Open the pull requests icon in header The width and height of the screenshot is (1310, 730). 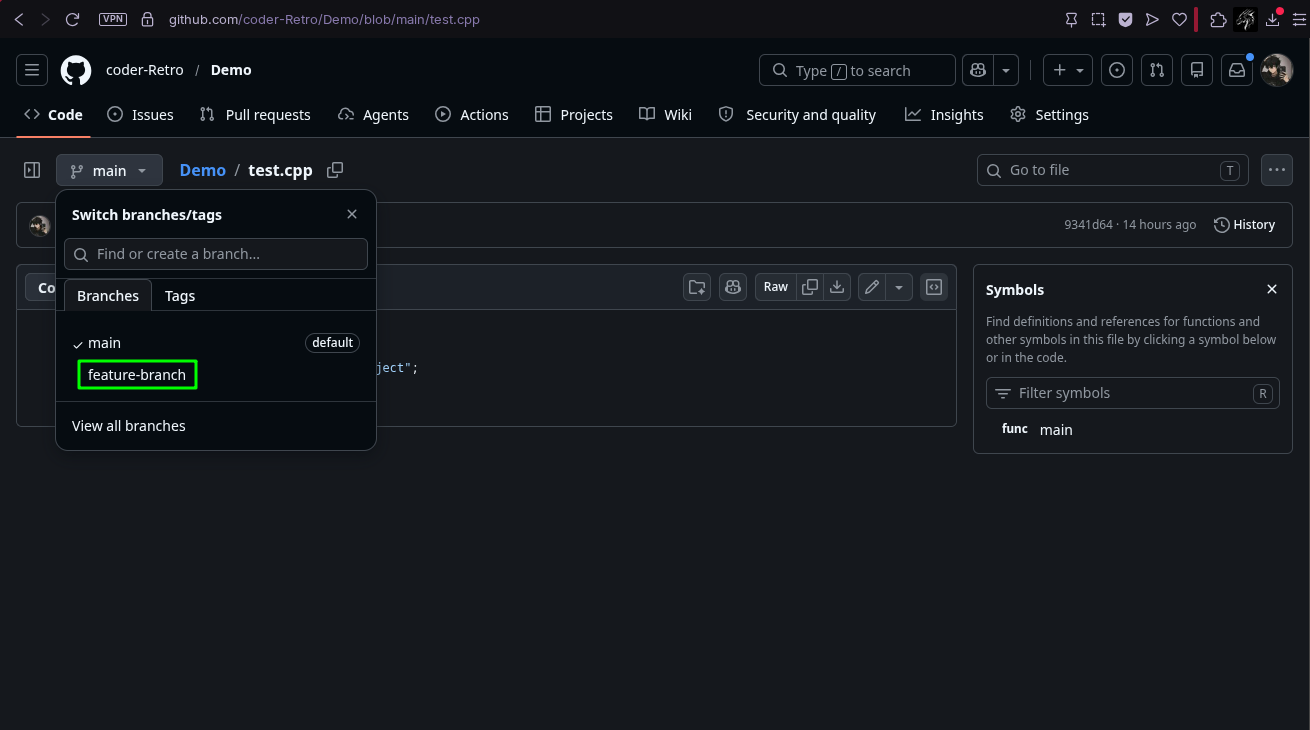(x=1157, y=70)
